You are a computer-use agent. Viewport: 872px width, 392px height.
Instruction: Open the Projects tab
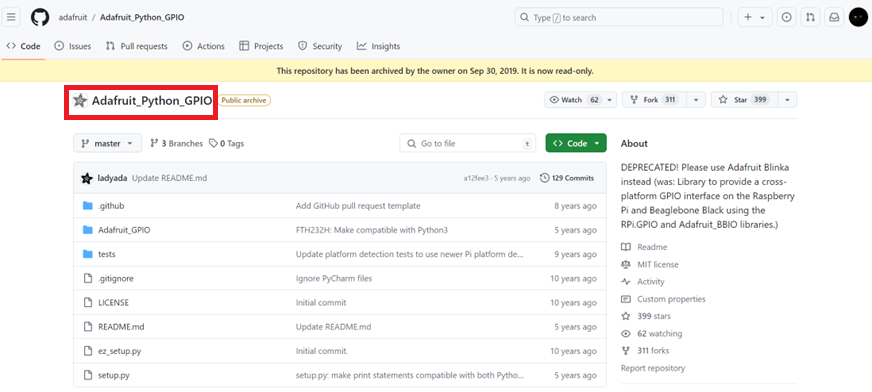coord(261,46)
